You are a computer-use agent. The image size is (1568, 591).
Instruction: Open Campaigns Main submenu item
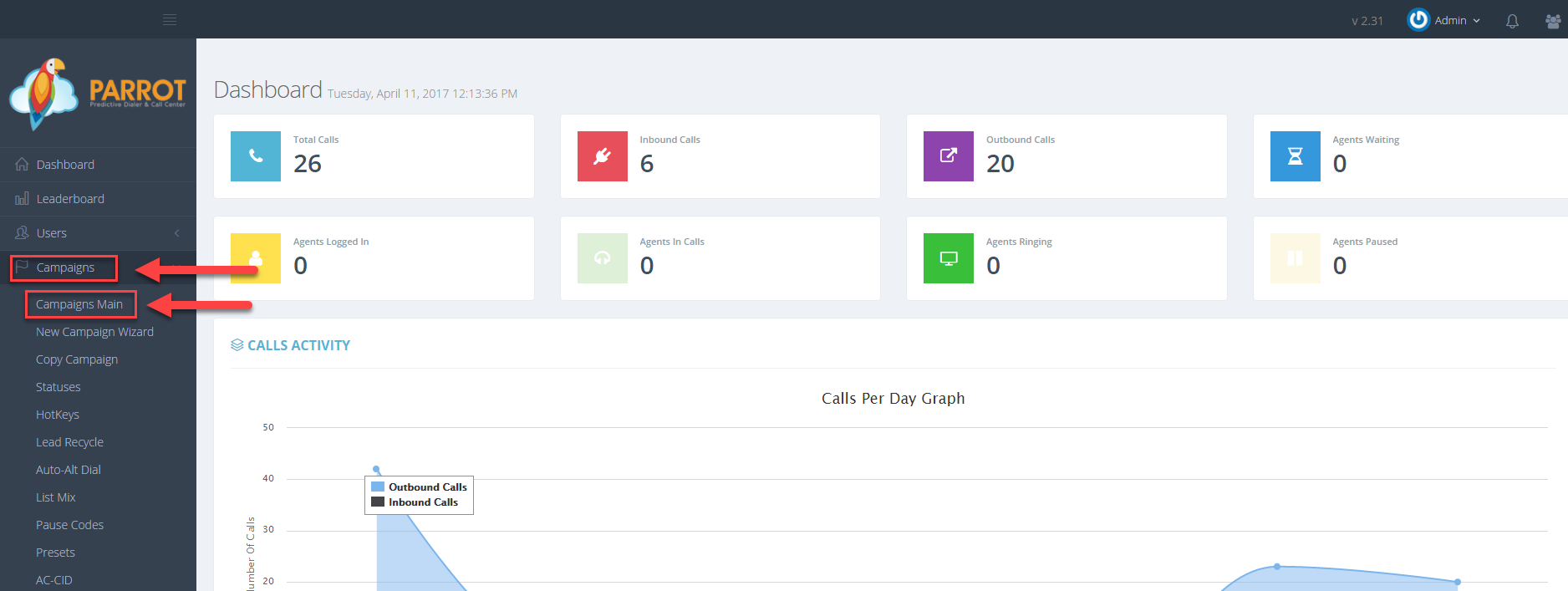pyautogui.click(x=79, y=304)
